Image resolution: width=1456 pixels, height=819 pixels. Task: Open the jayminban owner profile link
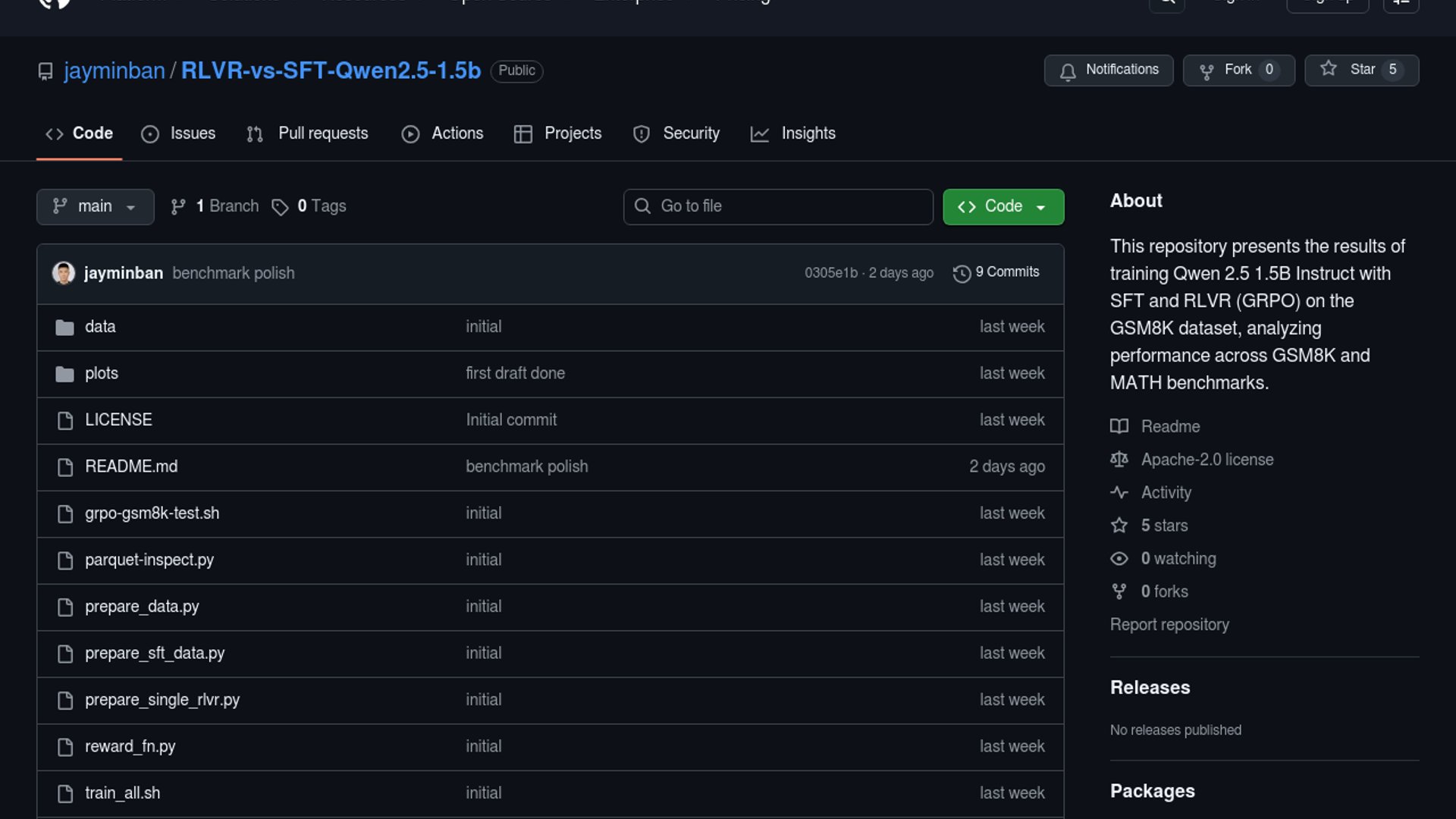(115, 71)
